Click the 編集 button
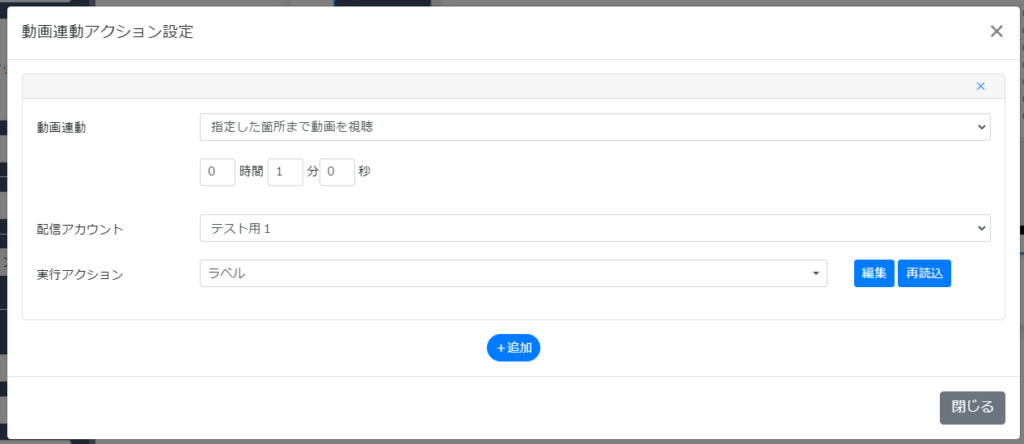 point(874,274)
